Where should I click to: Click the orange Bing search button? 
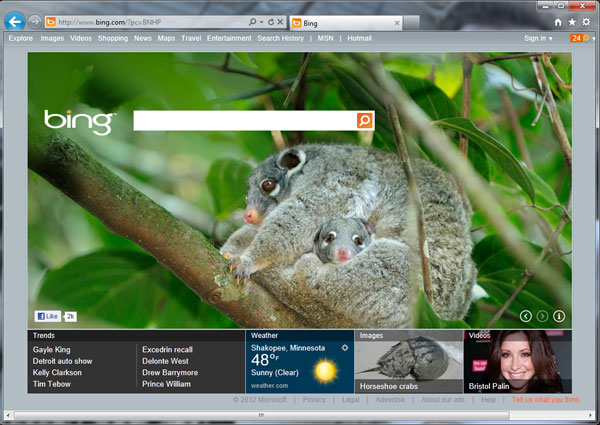(x=365, y=120)
